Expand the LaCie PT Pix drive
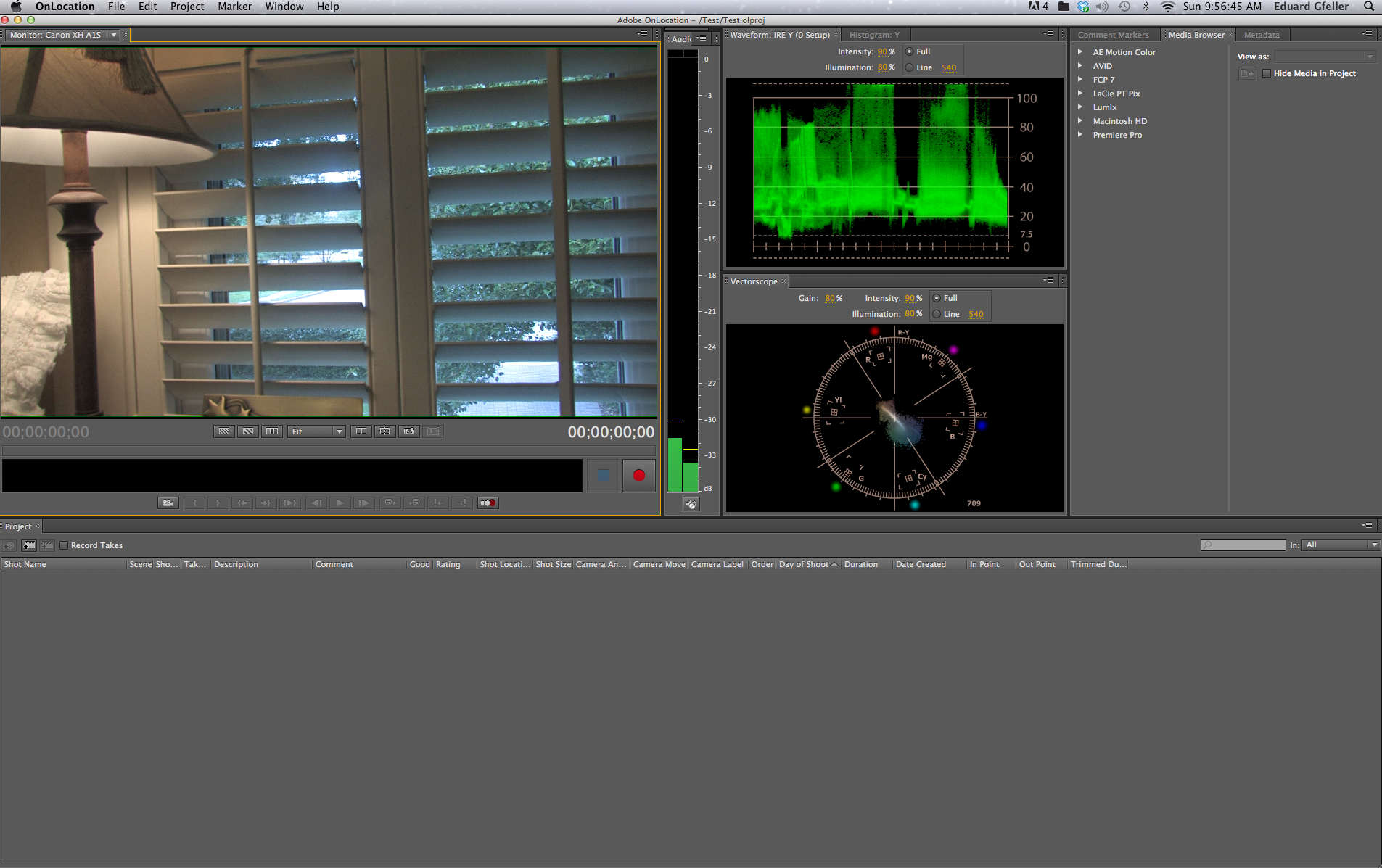1382x868 pixels. pyautogui.click(x=1080, y=94)
